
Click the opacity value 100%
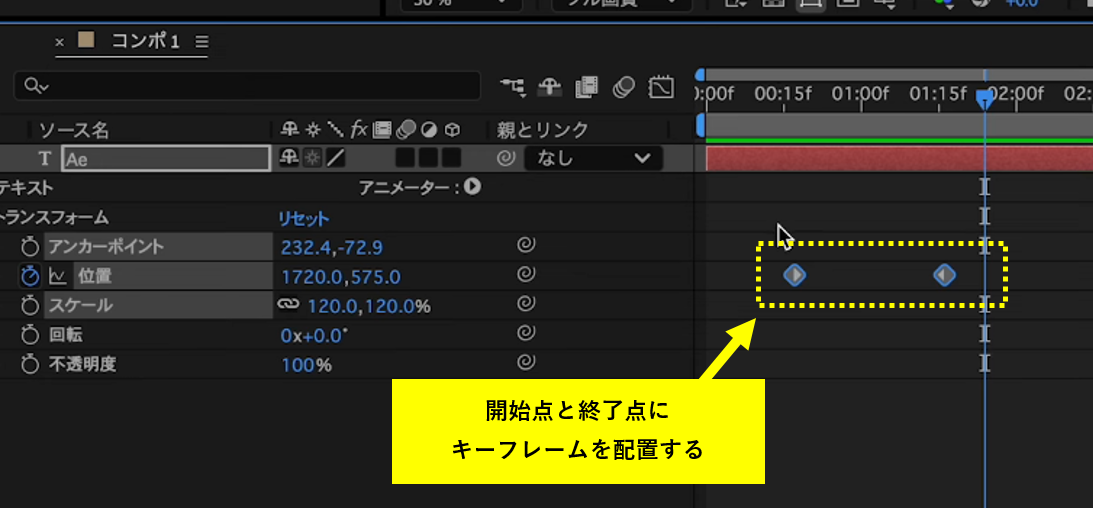307,364
